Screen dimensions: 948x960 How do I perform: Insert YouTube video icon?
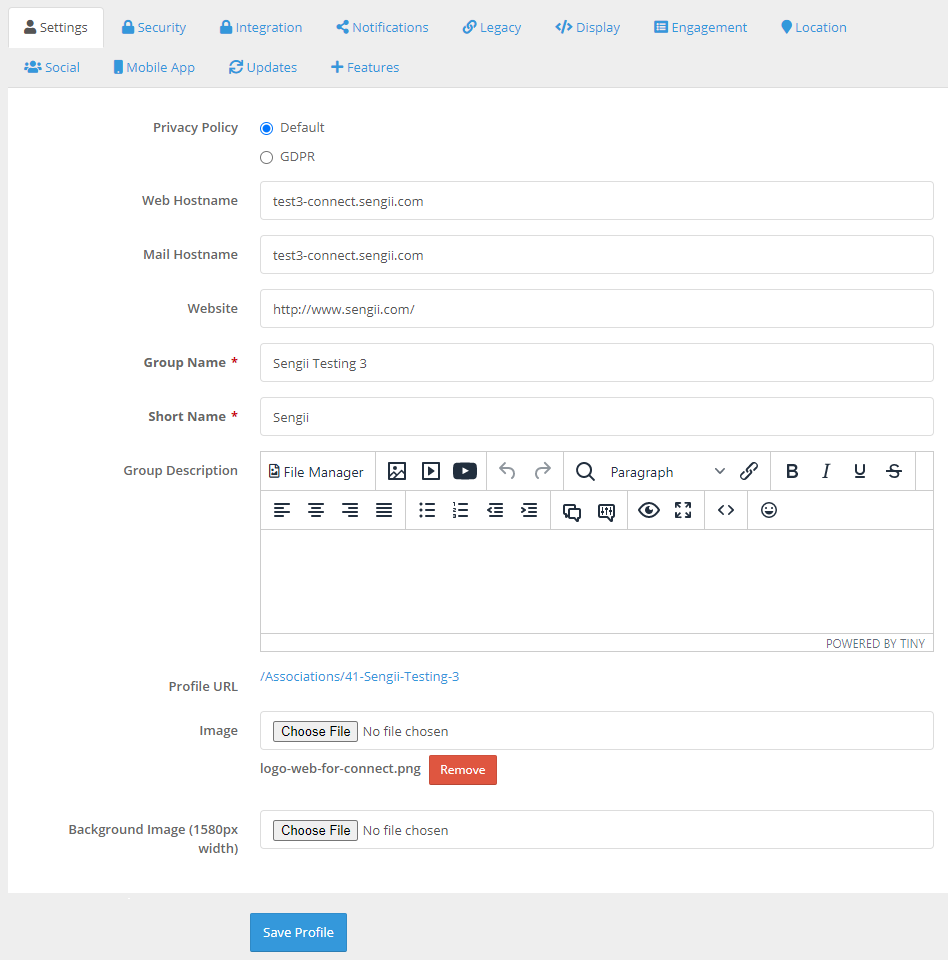[465, 471]
